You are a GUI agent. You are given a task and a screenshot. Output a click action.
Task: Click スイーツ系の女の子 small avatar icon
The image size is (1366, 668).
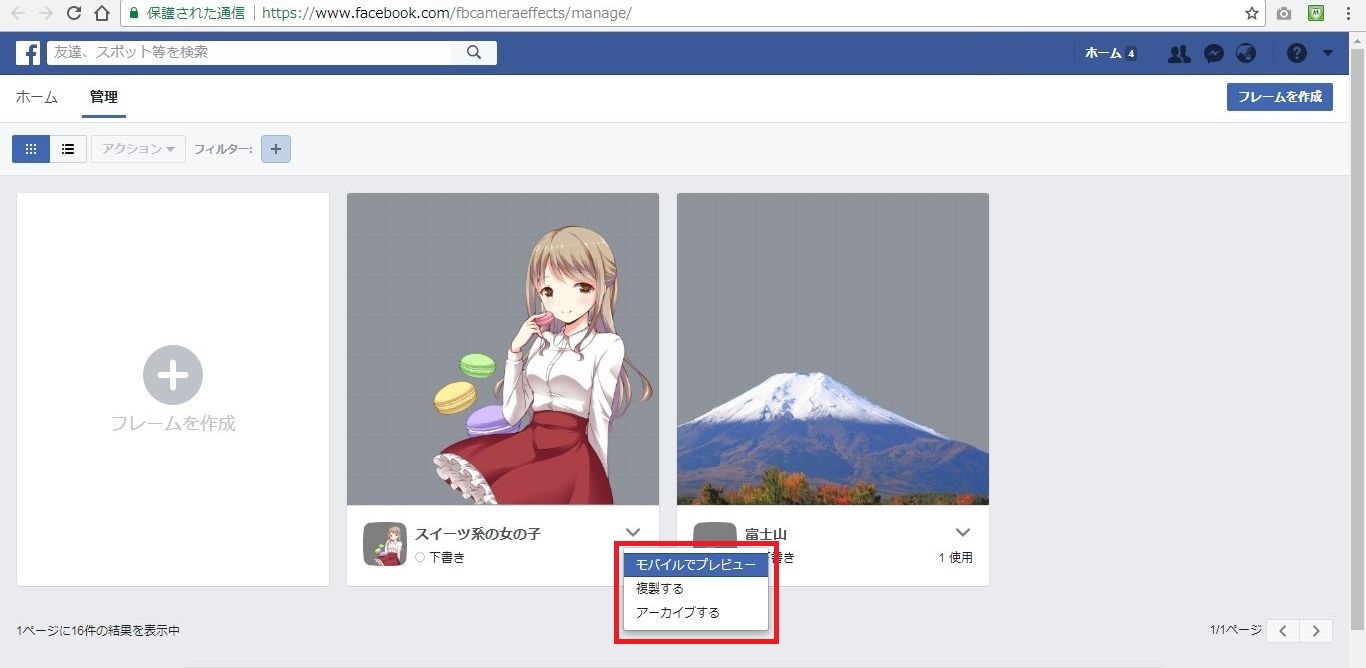click(x=385, y=544)
